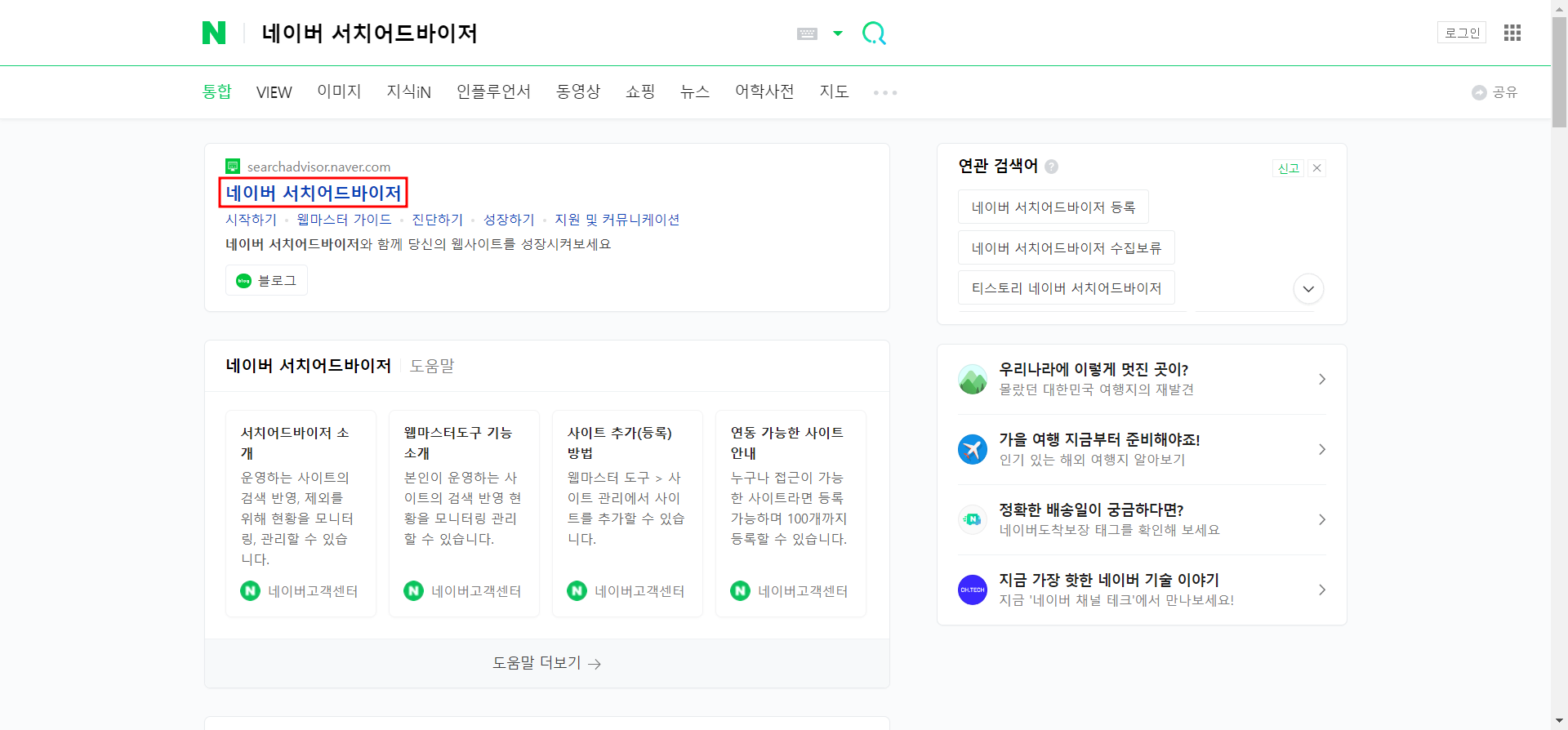Select 네이버 서치어드바이저 수집보류 related search

click(x=1067, y=247)
